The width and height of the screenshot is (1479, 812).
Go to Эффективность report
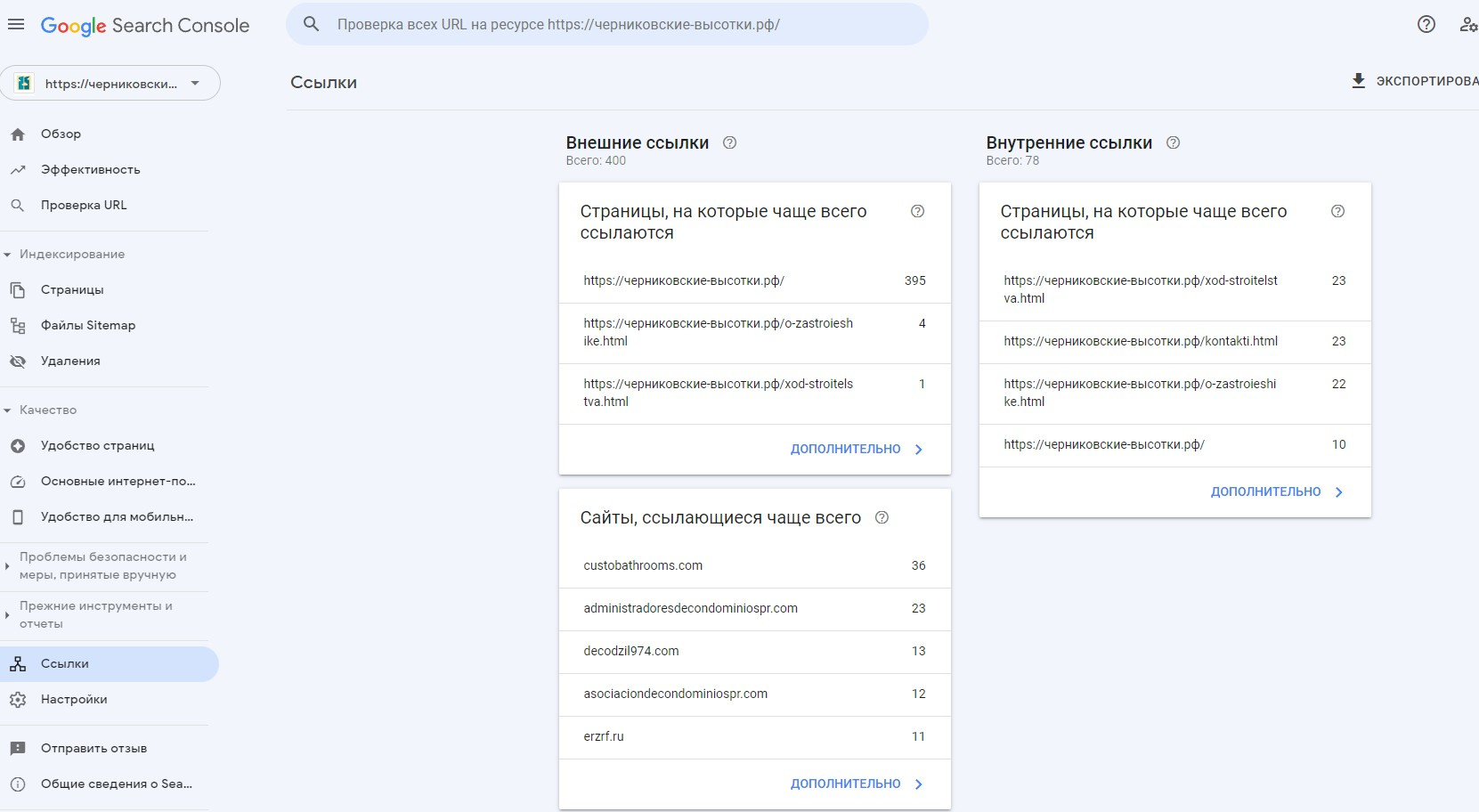(x=90, y=169)
